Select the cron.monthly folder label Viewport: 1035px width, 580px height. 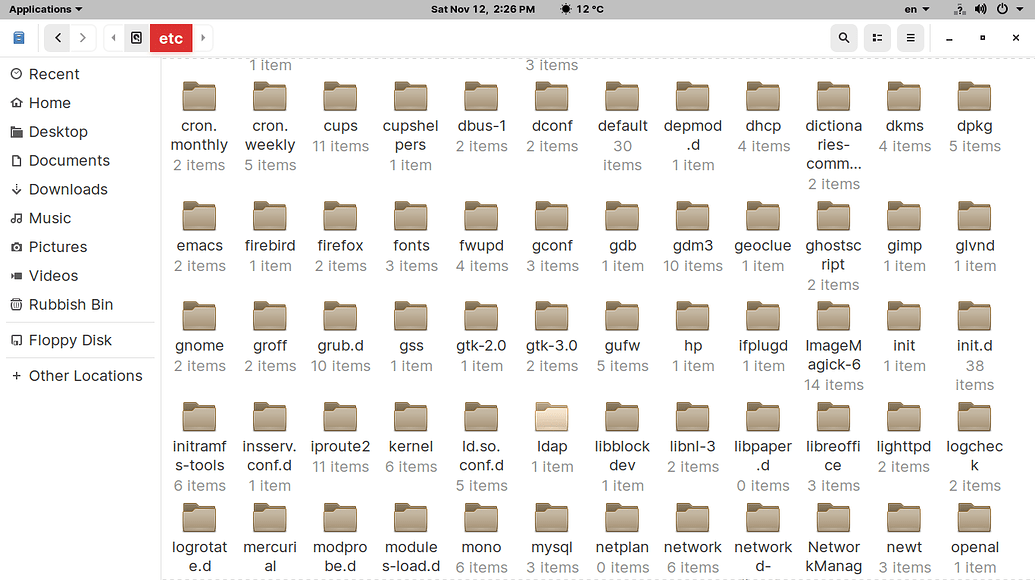[x=199, y=135]
